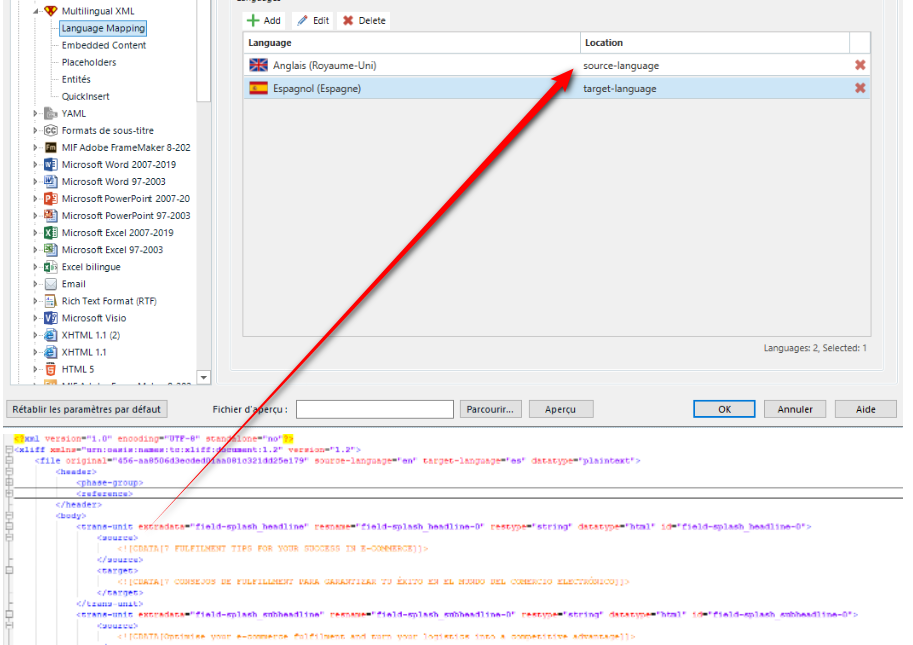Click the Annuler button

[795, 409]
